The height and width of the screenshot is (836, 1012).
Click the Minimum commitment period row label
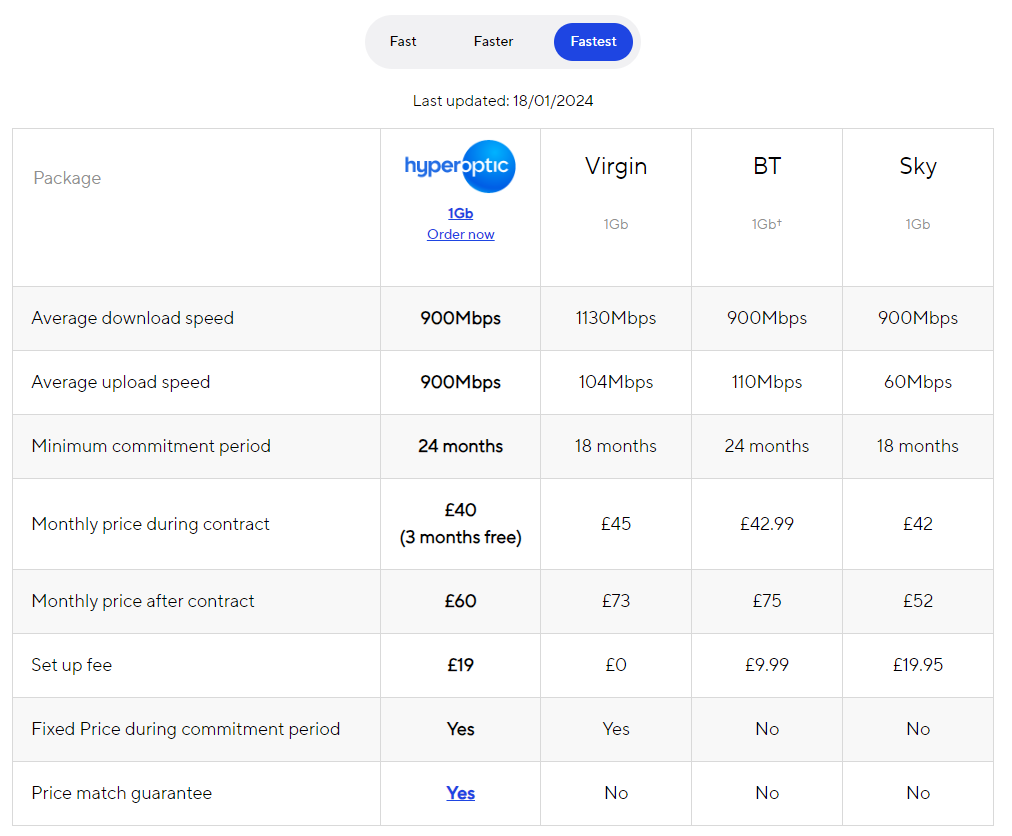coord(151,445)
